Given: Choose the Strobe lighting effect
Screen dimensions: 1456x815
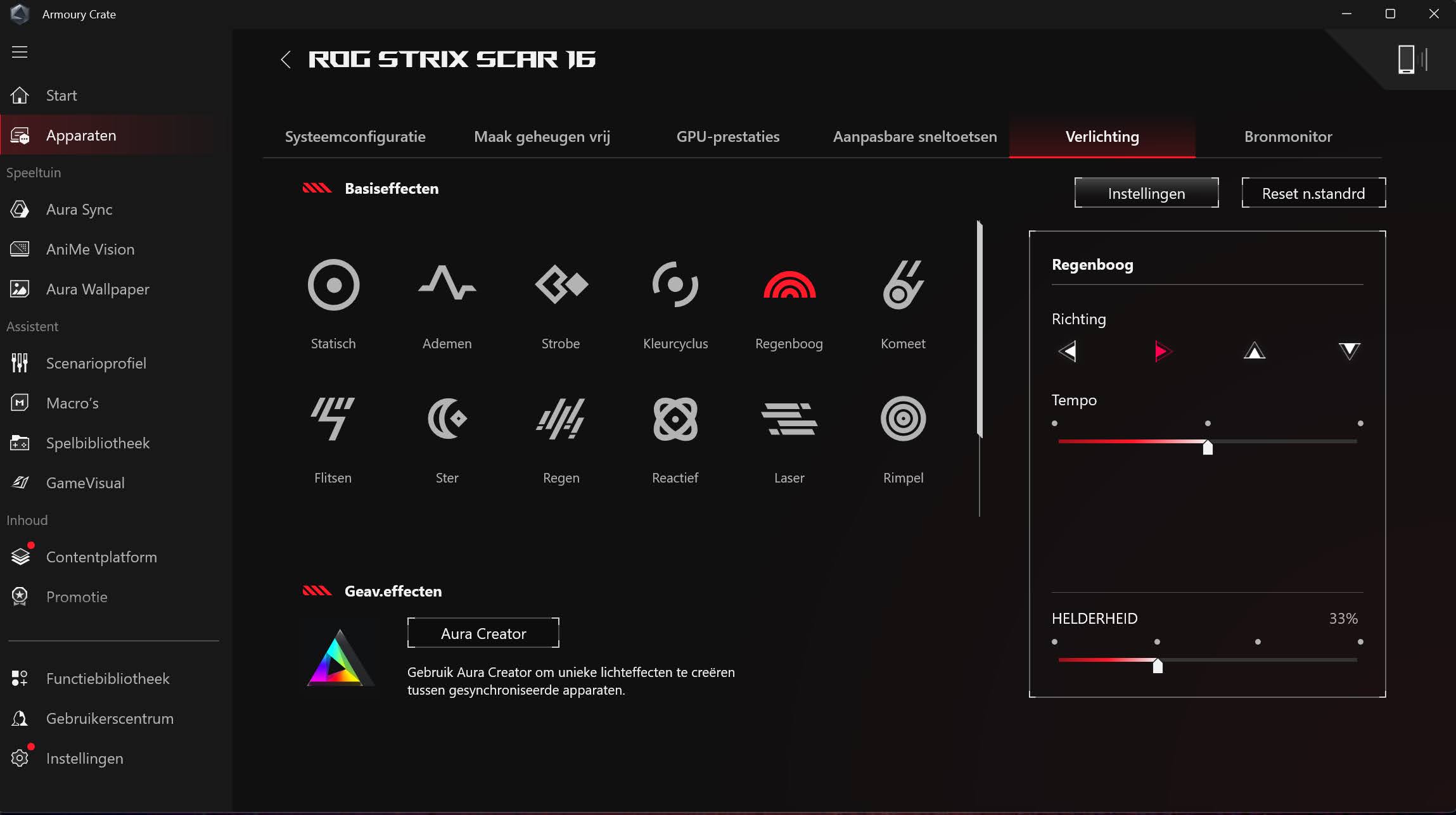Looking at the screenshot, I should tap(561, 284).
